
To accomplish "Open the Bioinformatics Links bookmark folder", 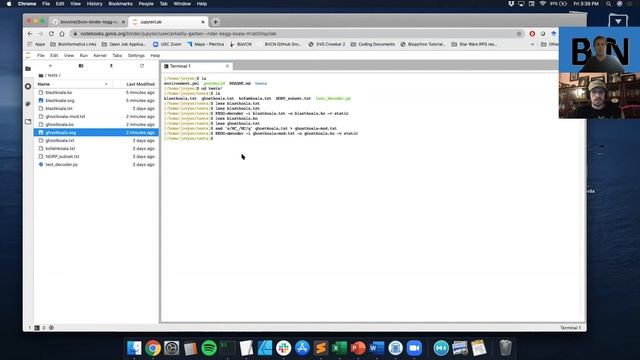I will pos(73,44).
